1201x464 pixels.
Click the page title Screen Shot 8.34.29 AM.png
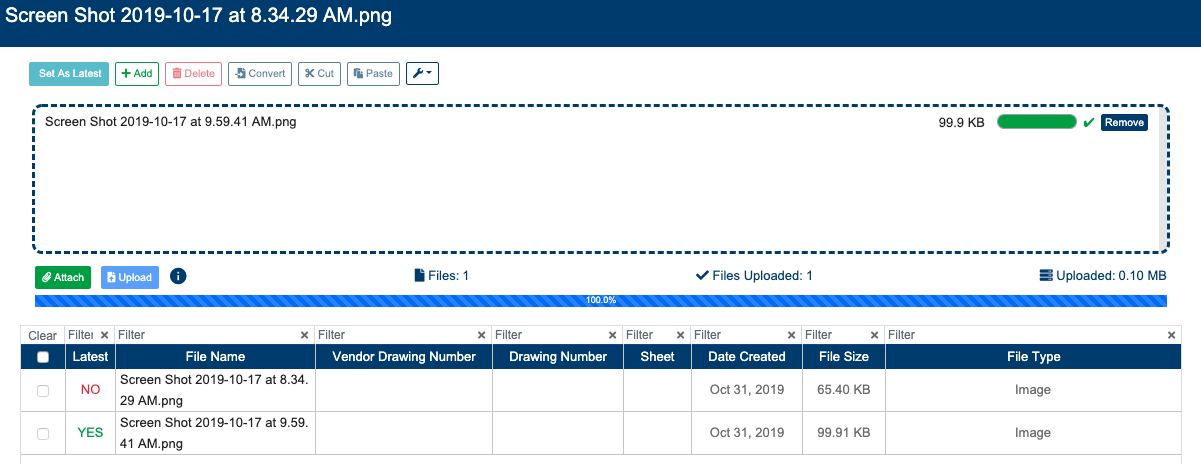tap(199, 17)
